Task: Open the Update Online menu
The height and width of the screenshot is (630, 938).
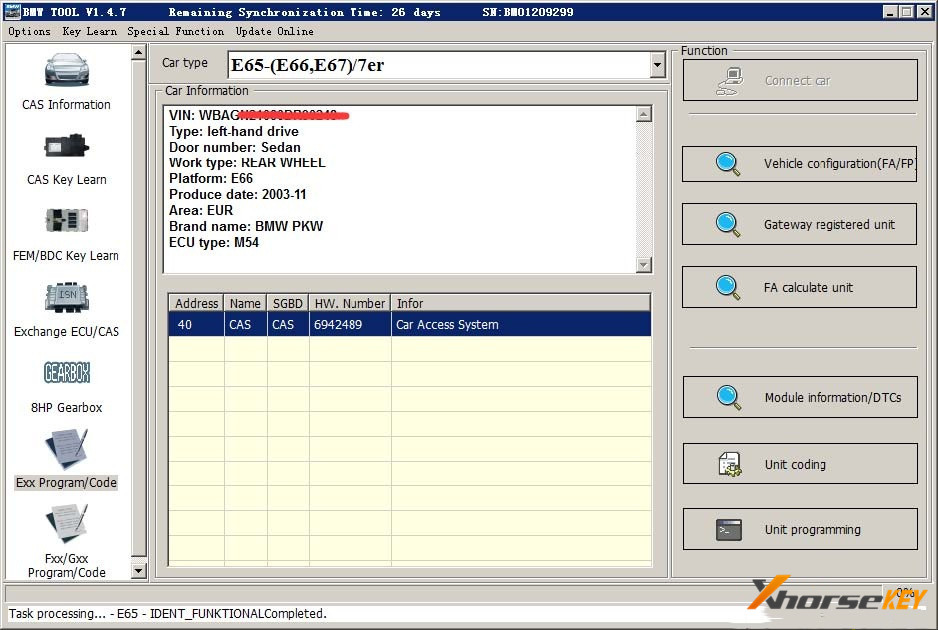Action: click(x=275, y=31)
